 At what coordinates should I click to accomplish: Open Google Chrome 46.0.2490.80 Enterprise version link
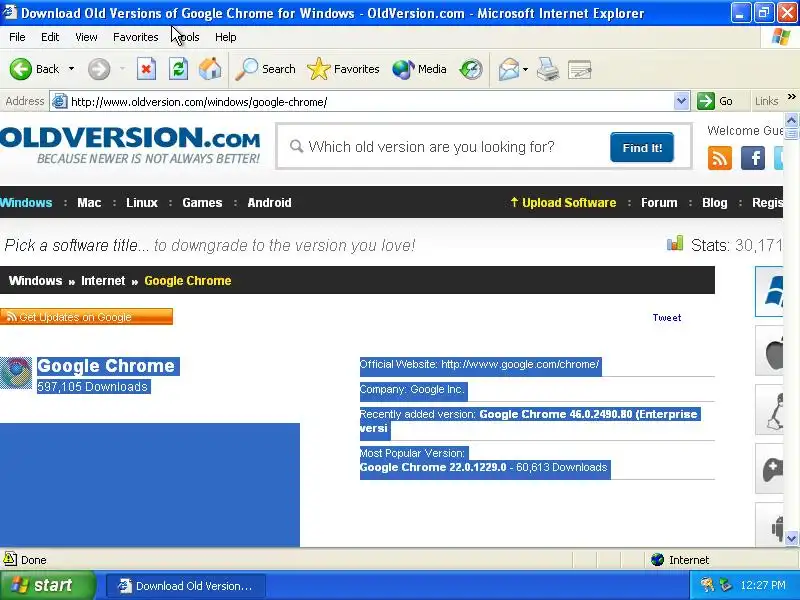[x=529, y=421]
